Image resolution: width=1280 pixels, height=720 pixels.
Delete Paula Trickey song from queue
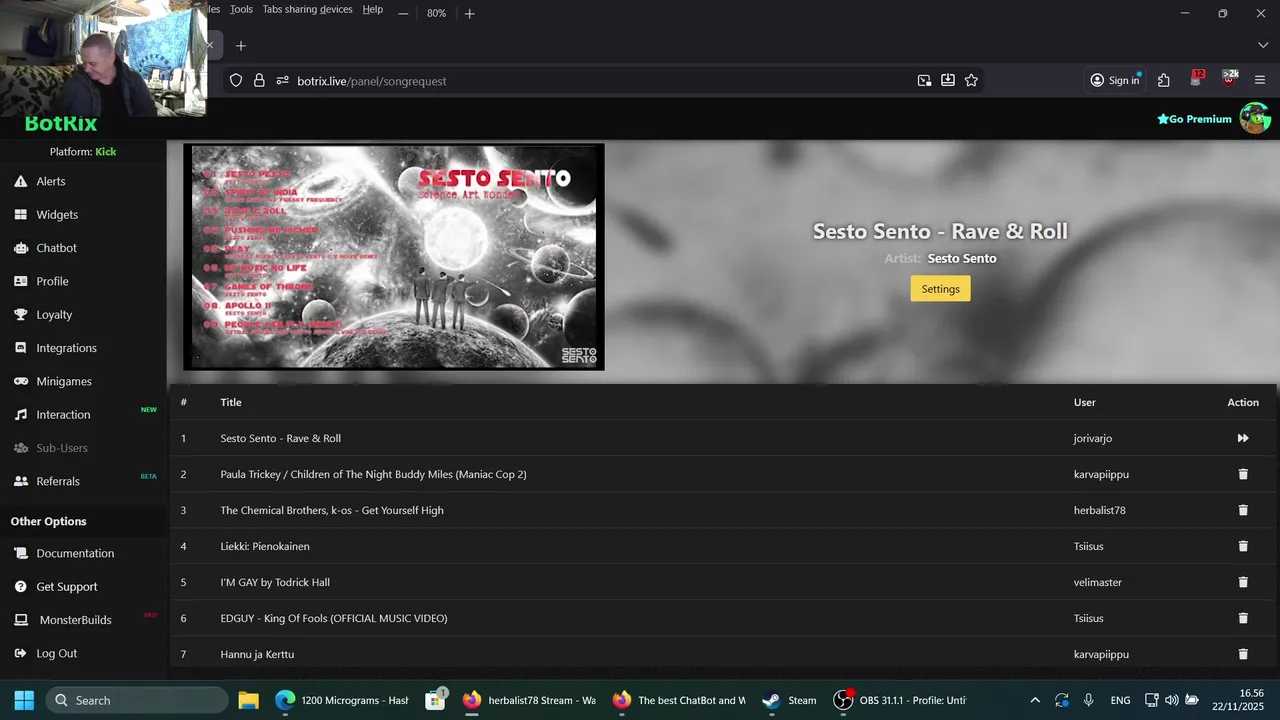(1243, 474)
